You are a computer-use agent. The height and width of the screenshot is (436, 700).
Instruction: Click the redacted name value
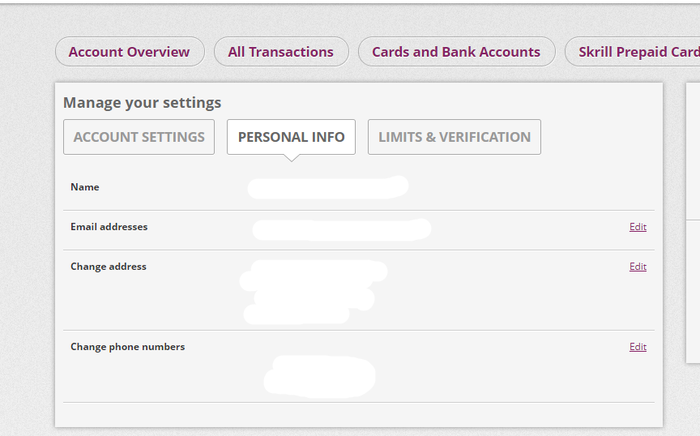(327, 187)
